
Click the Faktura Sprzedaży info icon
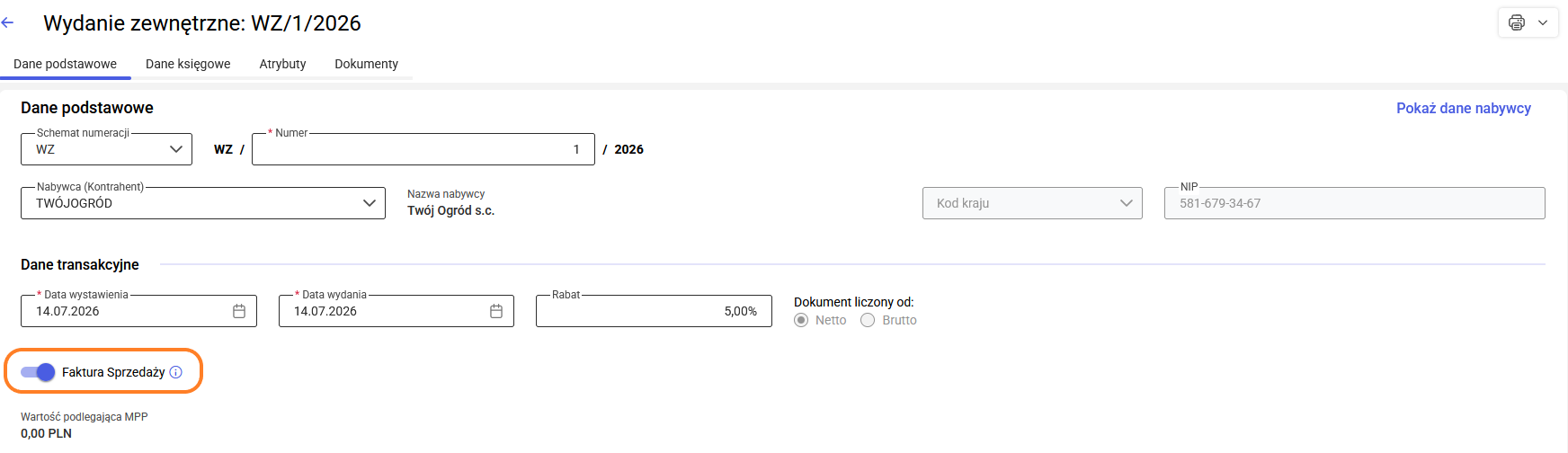pyautogui.click(x=176, y=372)
